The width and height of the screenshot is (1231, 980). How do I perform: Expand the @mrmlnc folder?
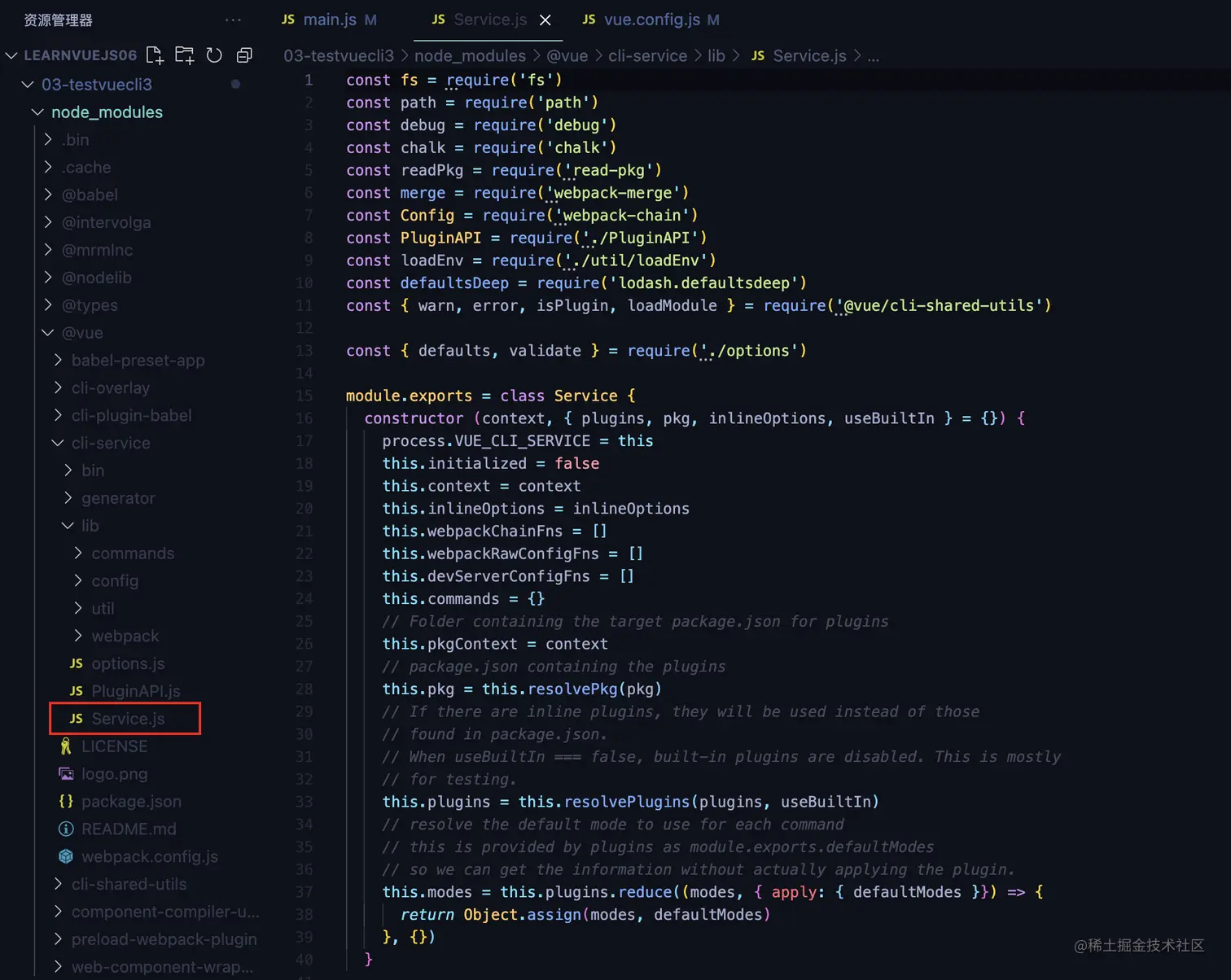point(48,250)
